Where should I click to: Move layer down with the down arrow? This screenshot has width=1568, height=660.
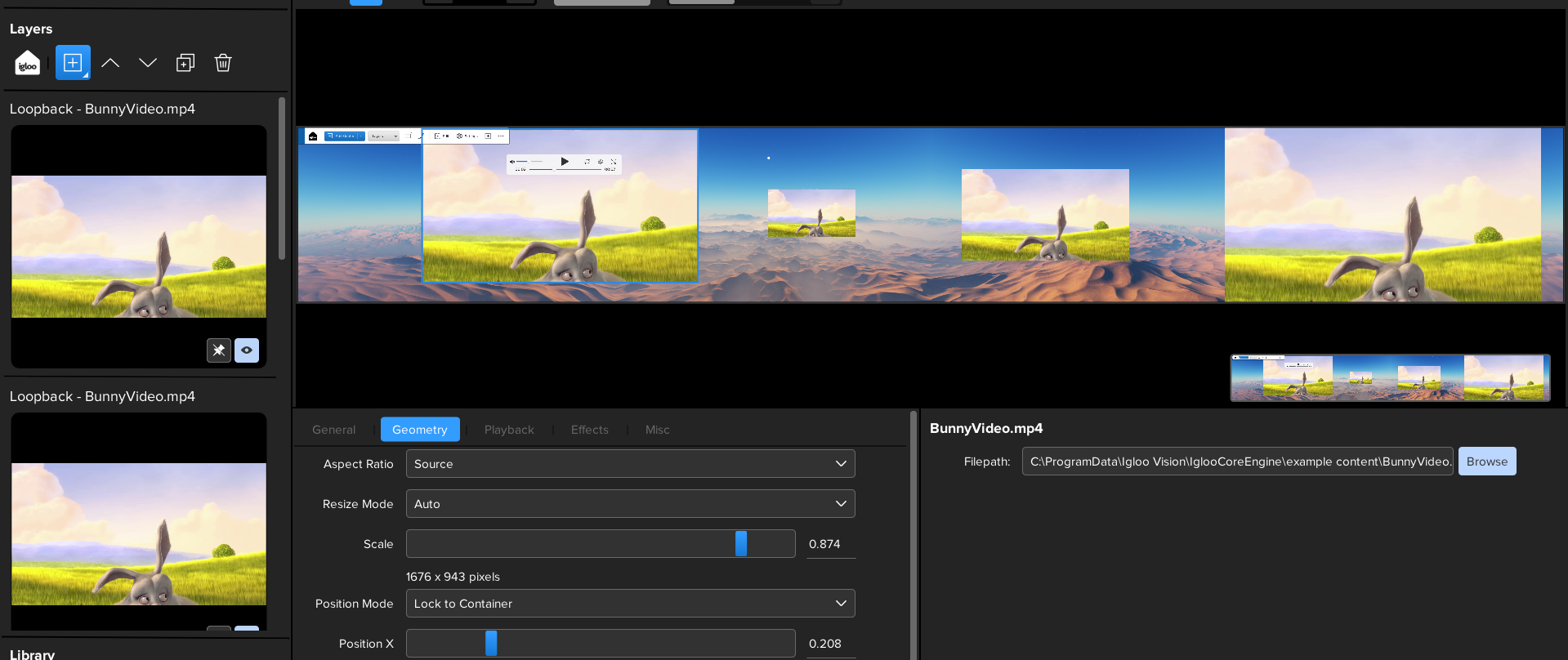(x=148, y=63)
